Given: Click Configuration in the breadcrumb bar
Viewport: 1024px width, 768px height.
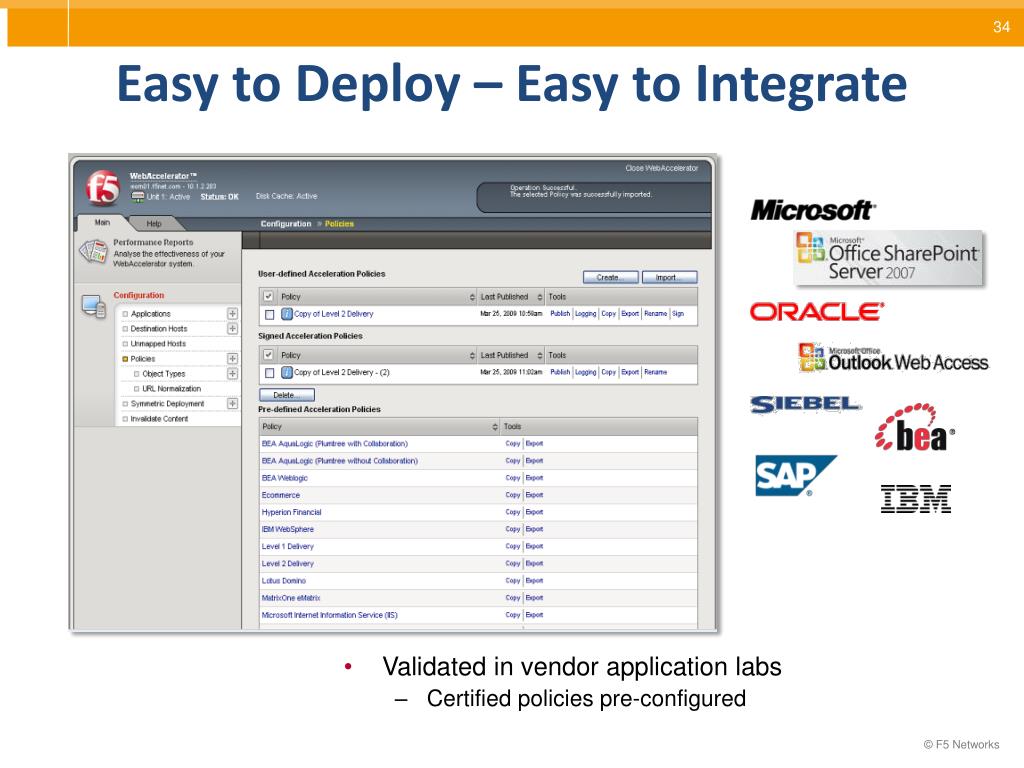Looking at the screenshot, I should [285, 223].
